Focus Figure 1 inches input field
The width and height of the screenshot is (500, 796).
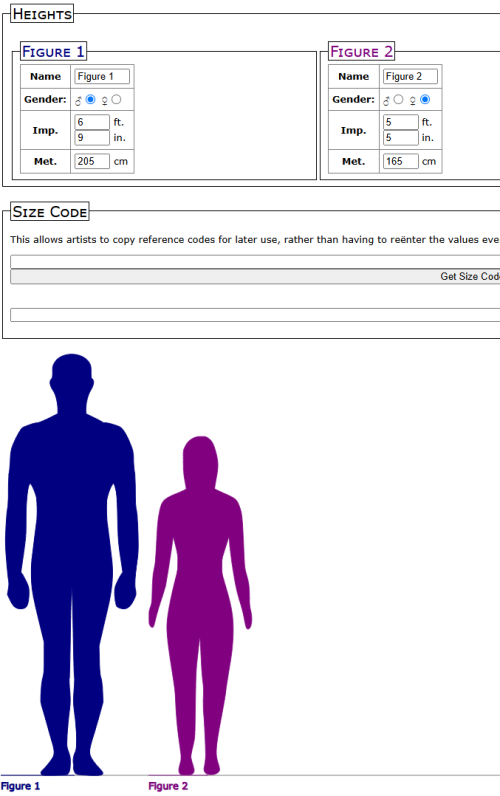click(92, 138)
